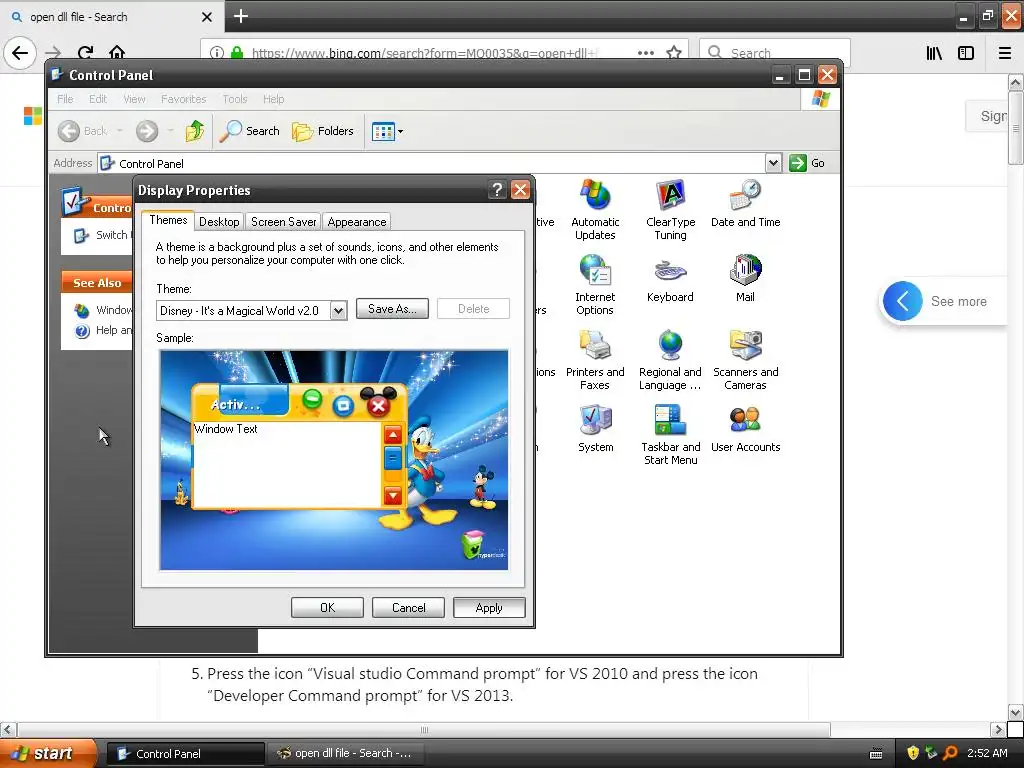The height and width of the screenshot is (768, 1024).
Task: Expand the Address bar dropdown
Action: click(773, 163)
